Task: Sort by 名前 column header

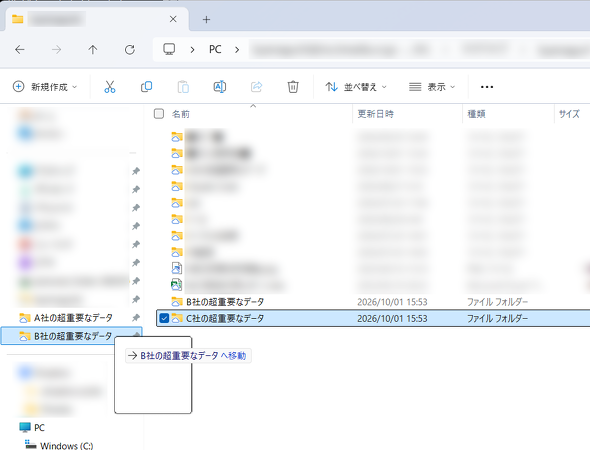Action: [181, 114]
